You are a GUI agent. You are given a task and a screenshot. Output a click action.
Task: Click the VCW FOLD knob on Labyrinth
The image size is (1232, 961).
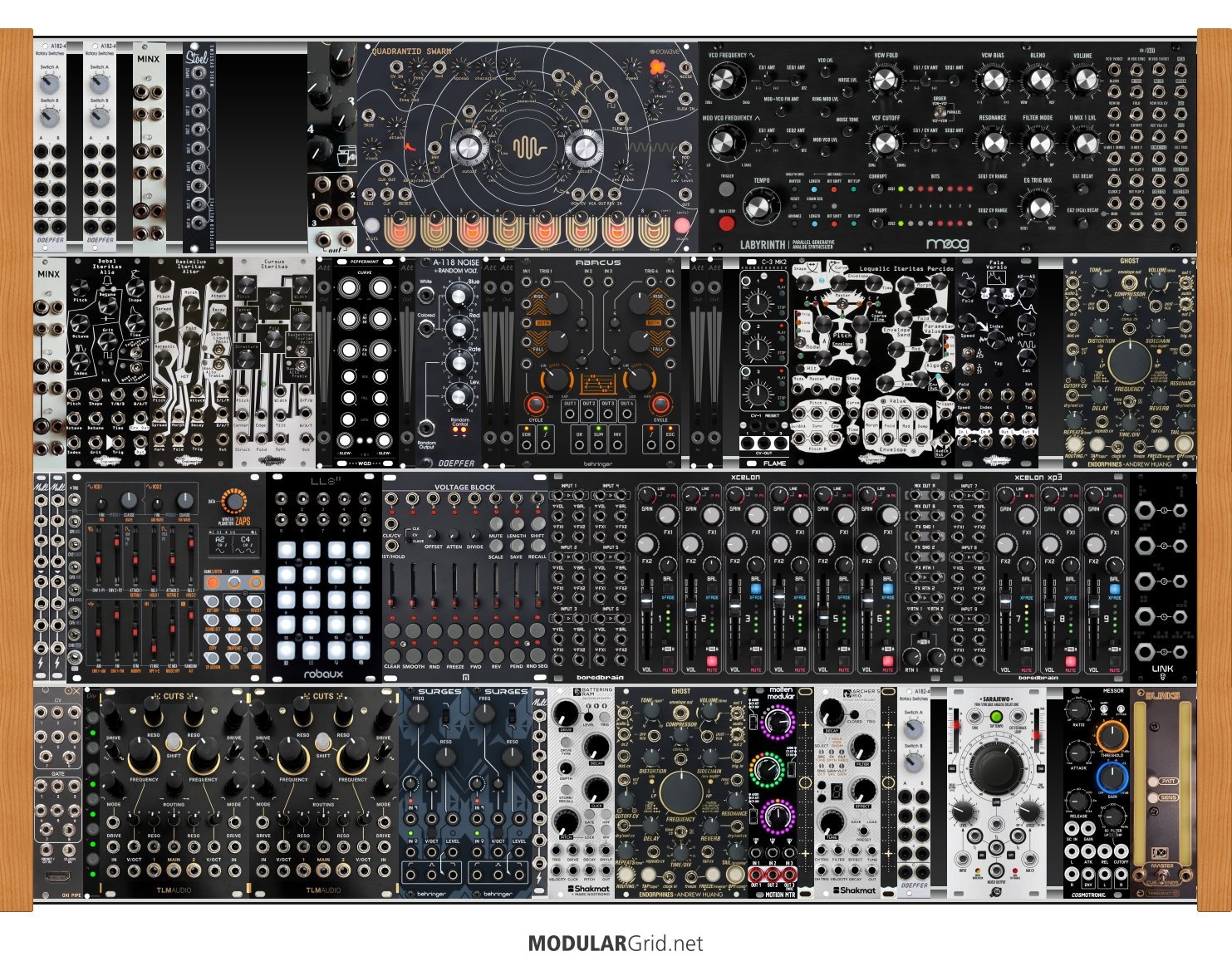pos(886,81)
